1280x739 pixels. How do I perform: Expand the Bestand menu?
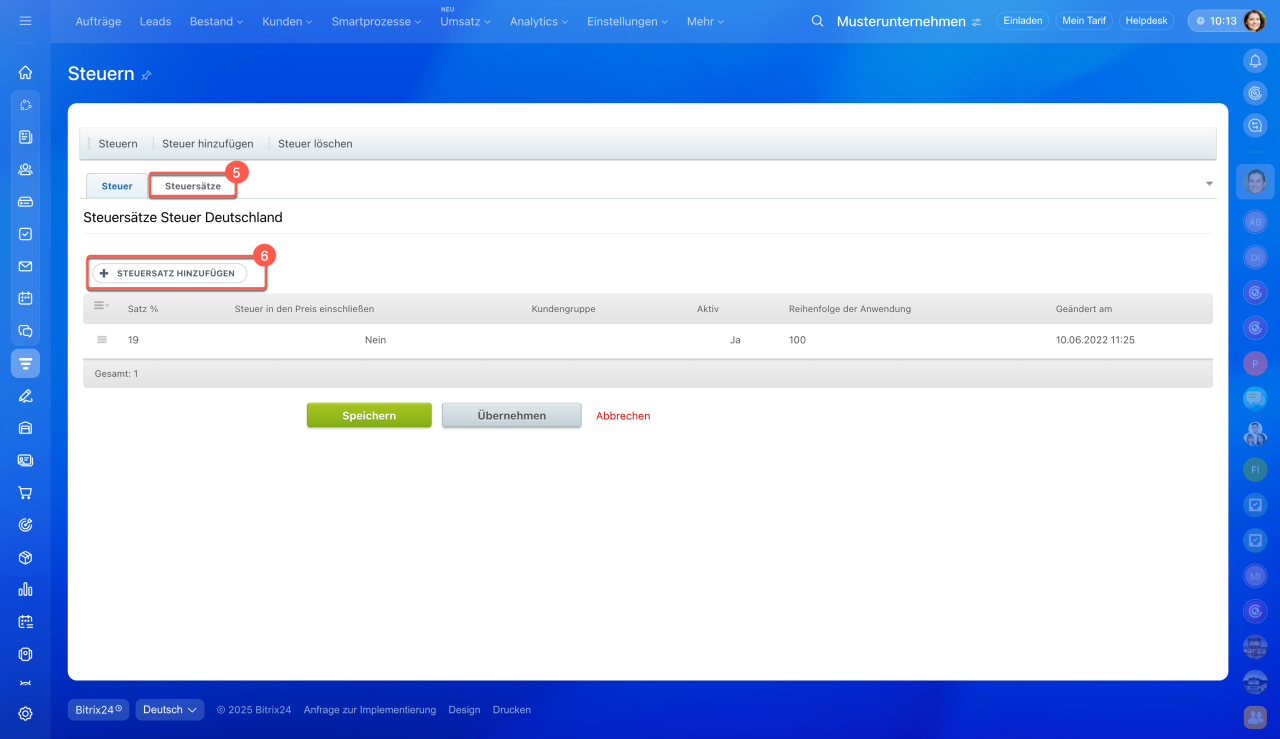(x=216, y=21)
